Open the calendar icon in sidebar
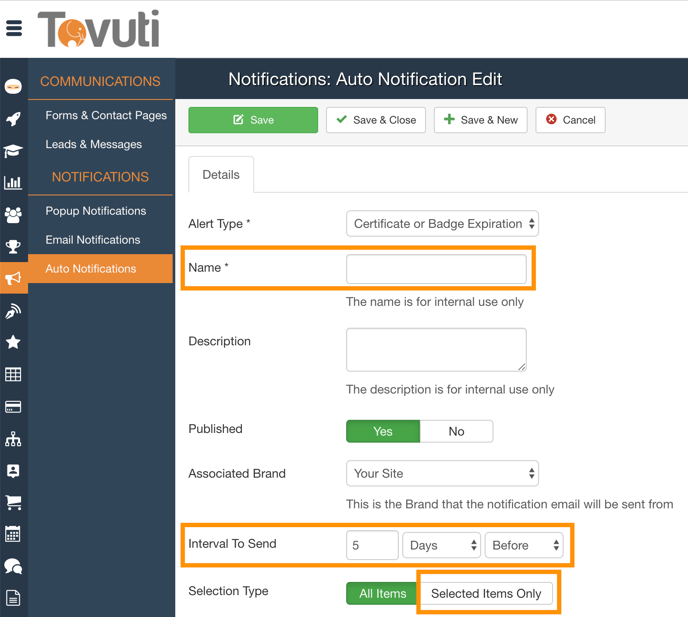The image size is (688, 617). click(x=13, y=534)
